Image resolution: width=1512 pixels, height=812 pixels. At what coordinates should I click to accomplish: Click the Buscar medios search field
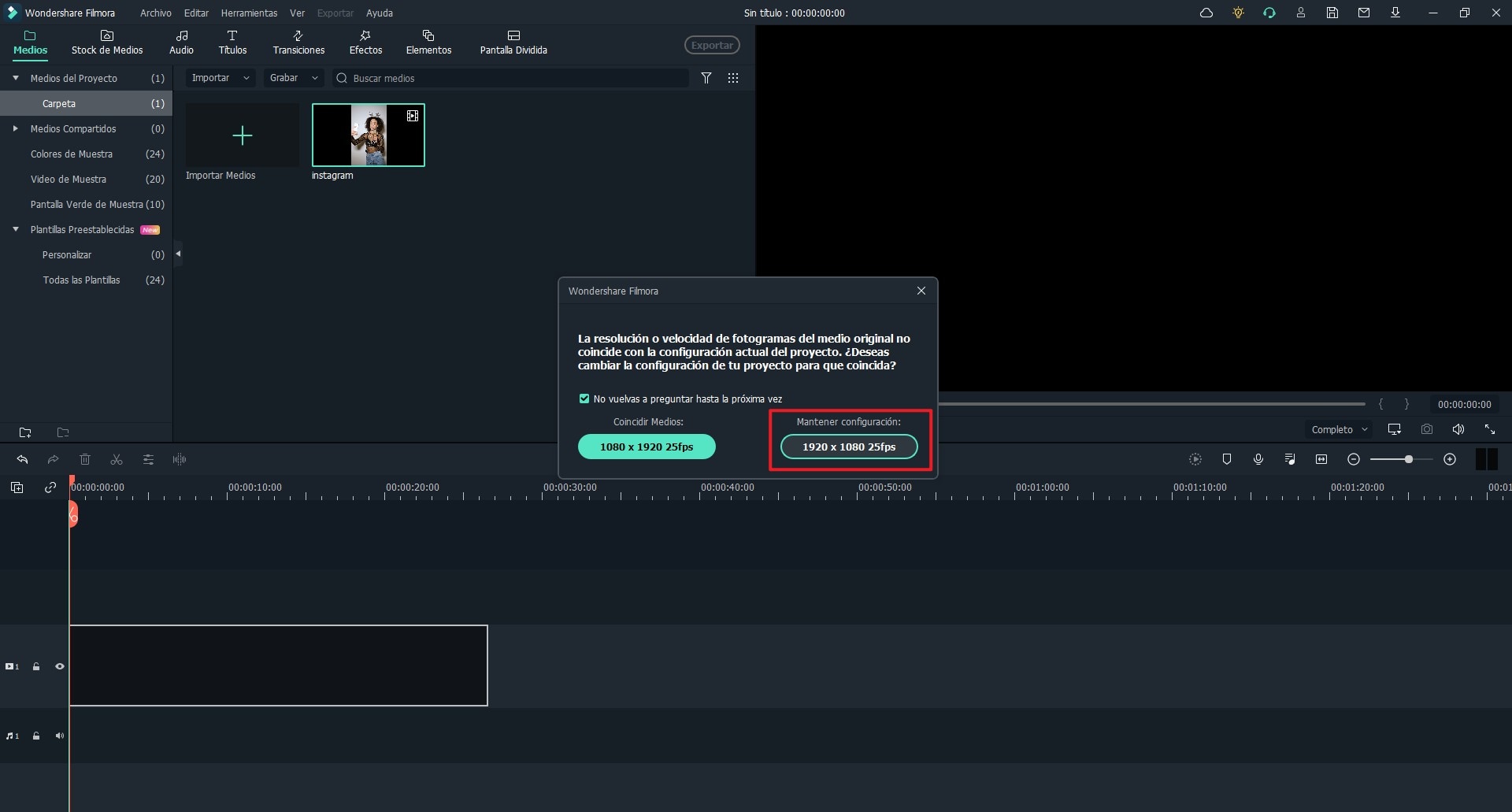click(510, 78)
